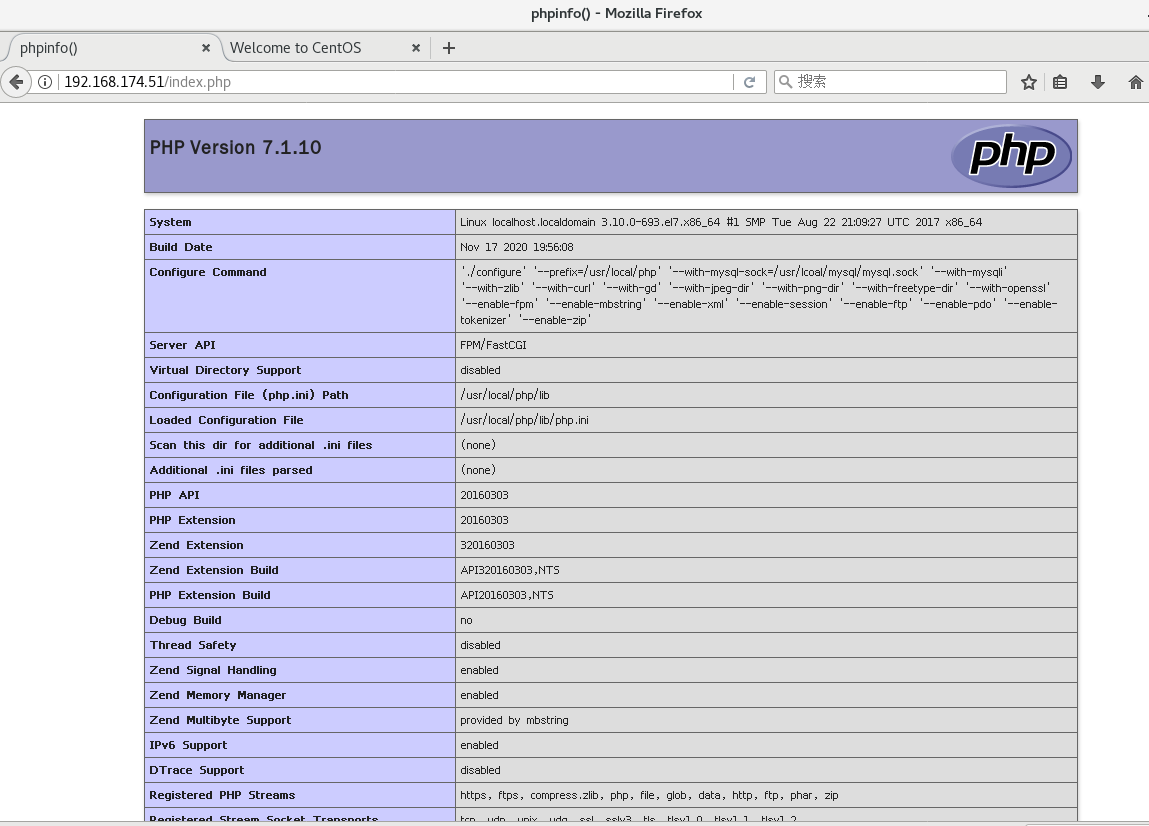
Task: Reload the page with refresh icon
Action: click(750, 81)
